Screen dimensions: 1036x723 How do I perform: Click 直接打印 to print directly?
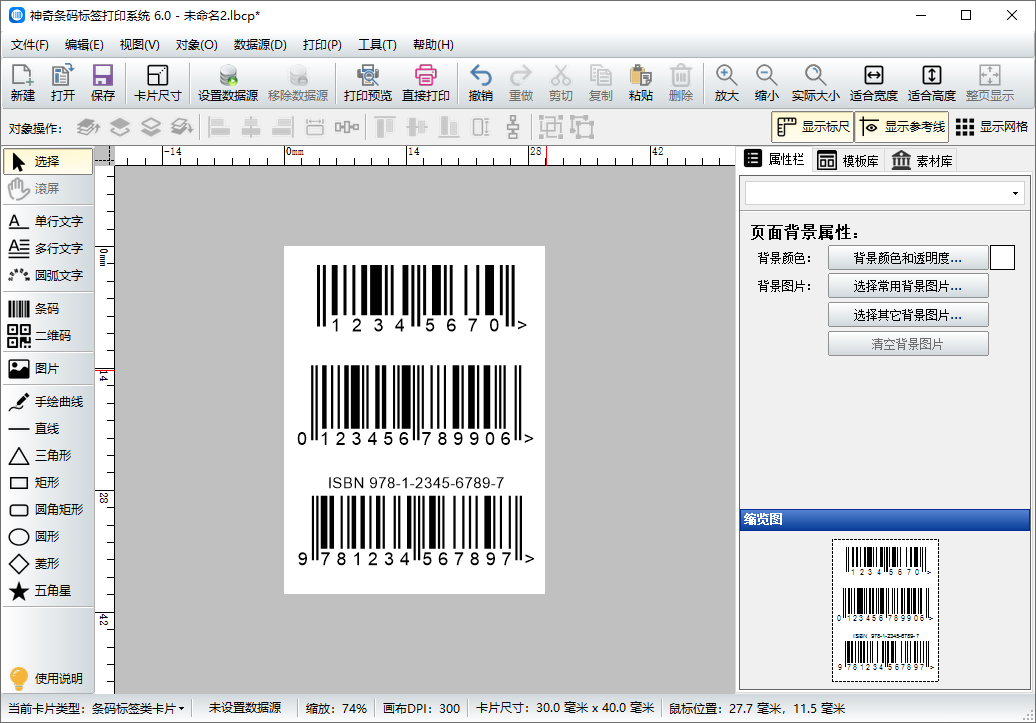[426, 83]
